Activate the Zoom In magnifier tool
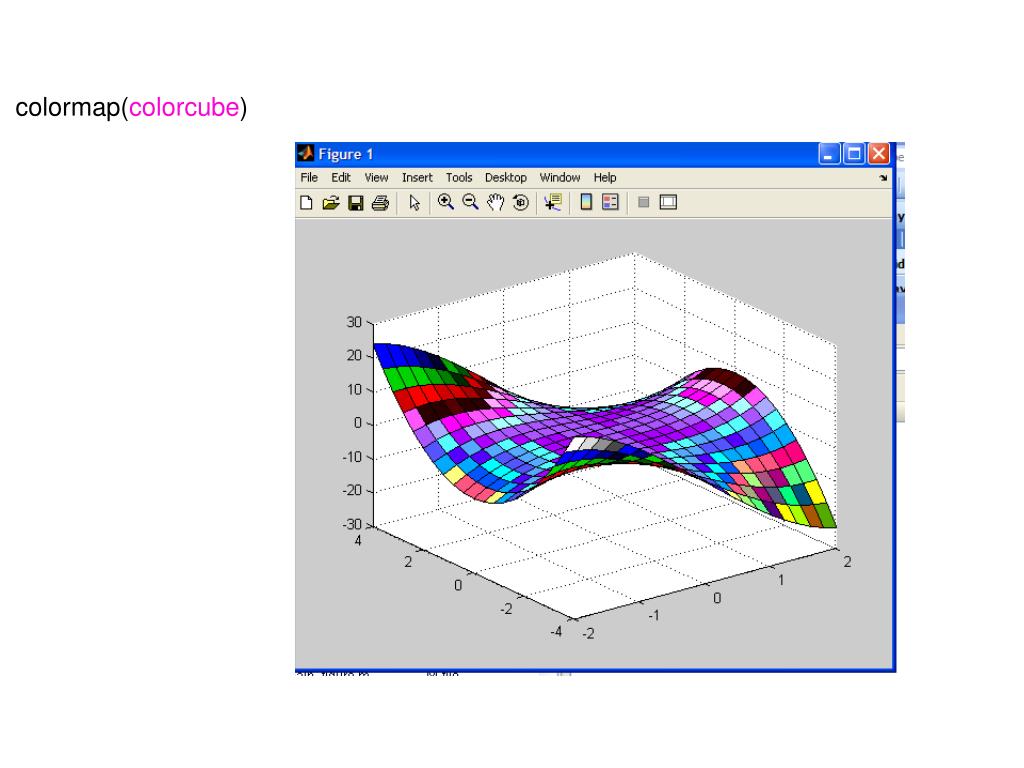 coord(445,202)
